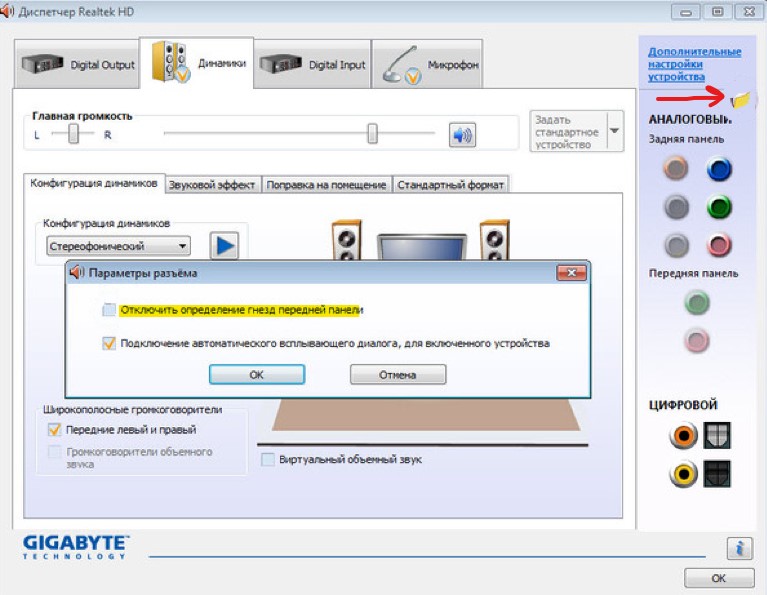Open Дополнительные настройки устройства link
The height and width of the screenshot is (595, 767).
tap(694, 64)
